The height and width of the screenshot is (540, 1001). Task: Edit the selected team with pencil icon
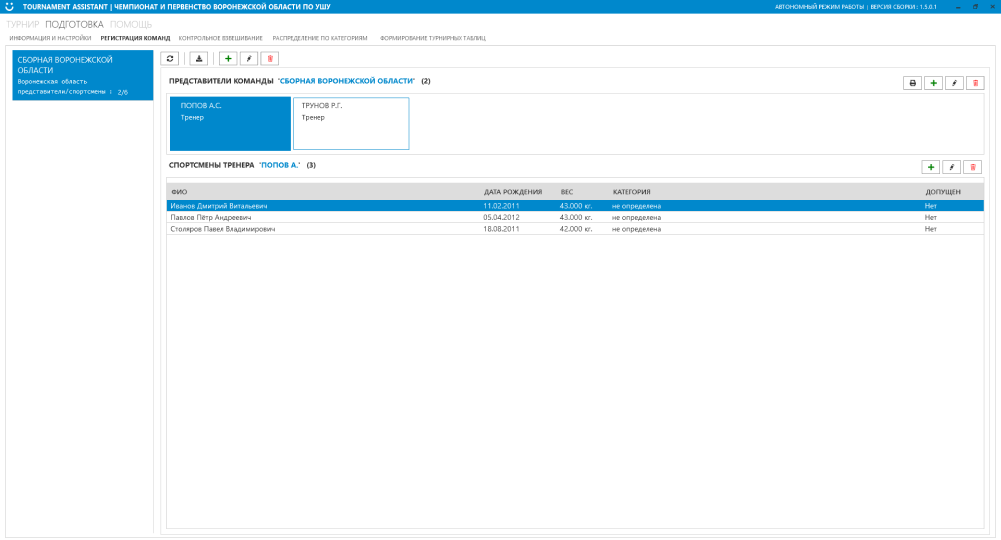[250, 59]
